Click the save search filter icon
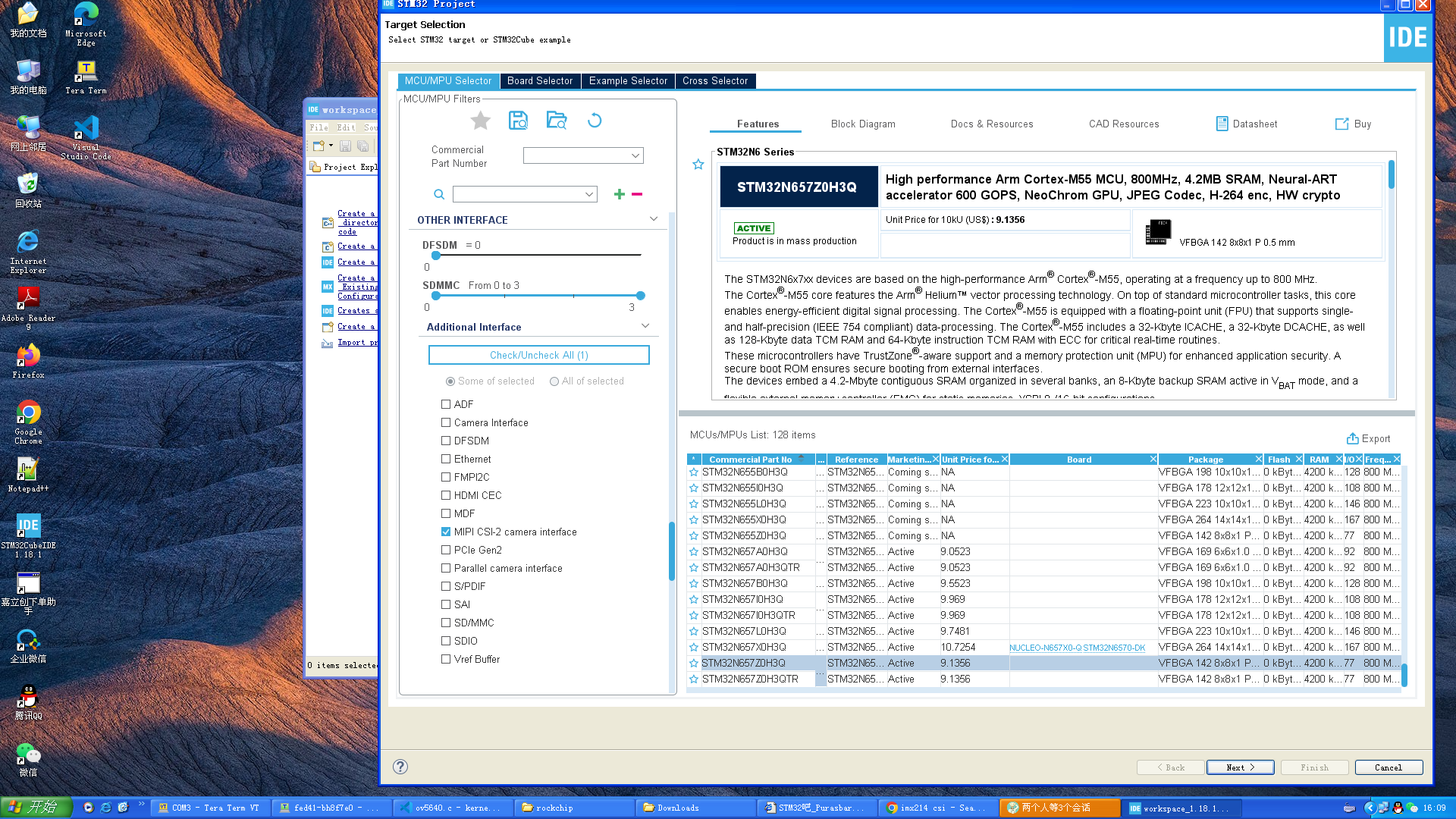 (518, 121)
